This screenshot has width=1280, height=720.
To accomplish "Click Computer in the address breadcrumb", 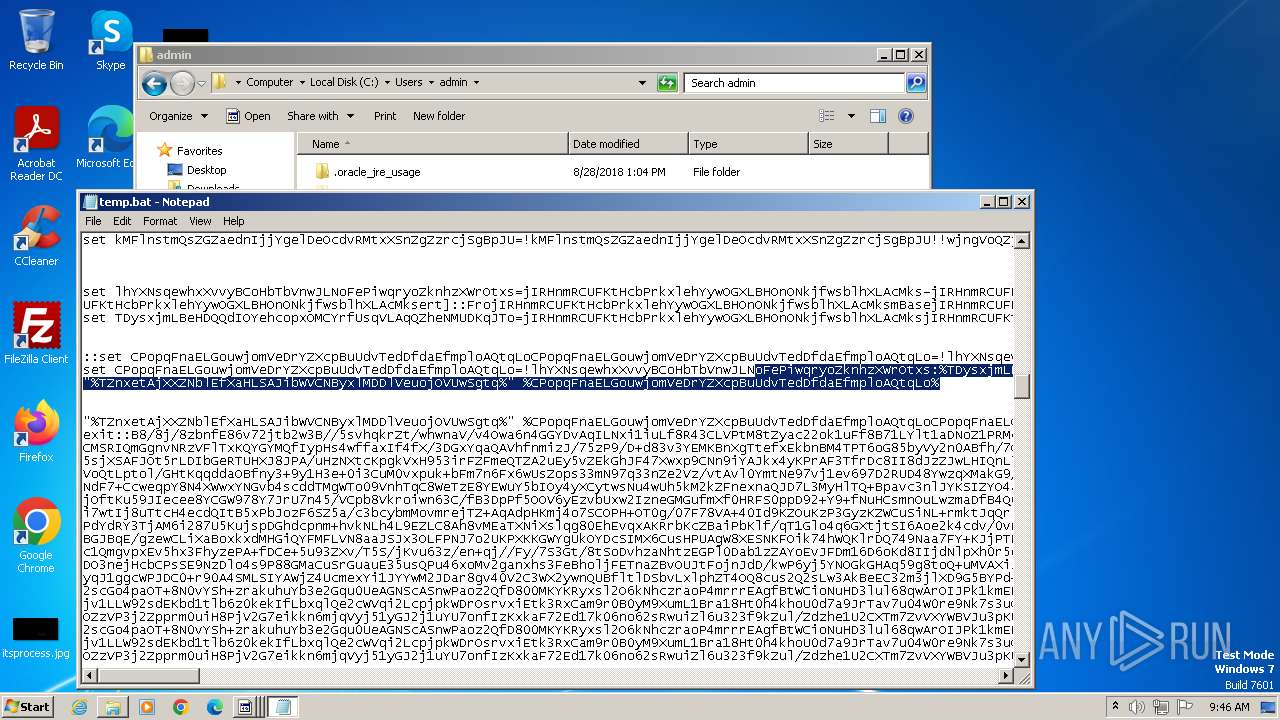I will click(x=270, y=83).
